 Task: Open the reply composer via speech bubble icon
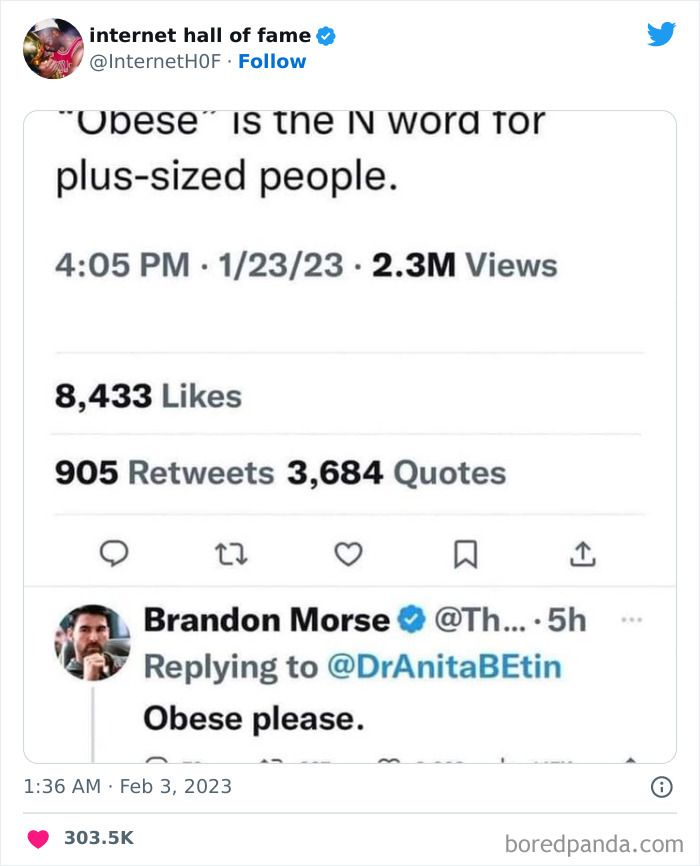pyautogui.click(x=115, y=554)
